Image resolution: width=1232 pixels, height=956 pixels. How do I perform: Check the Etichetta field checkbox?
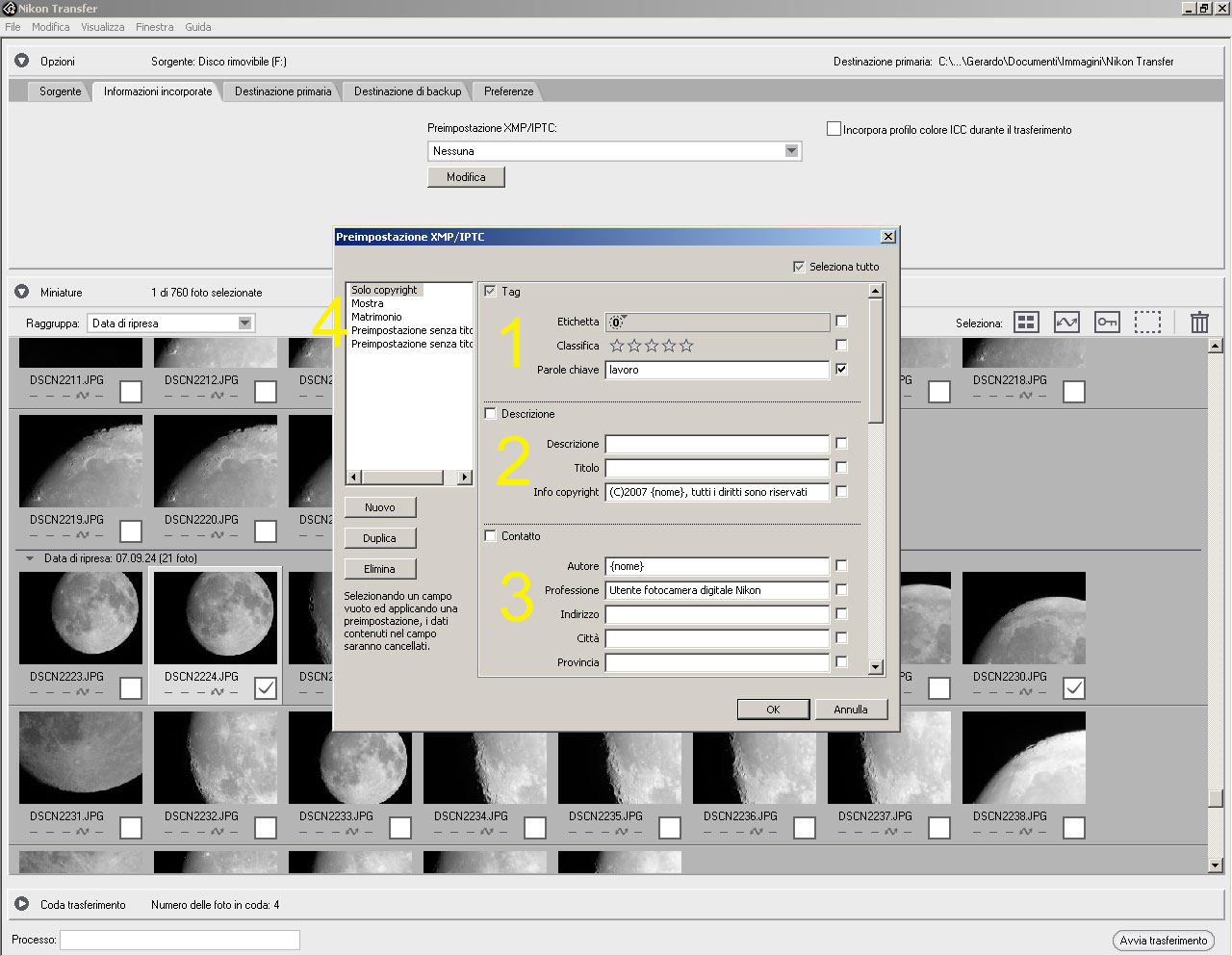click(x=841, y=322)
